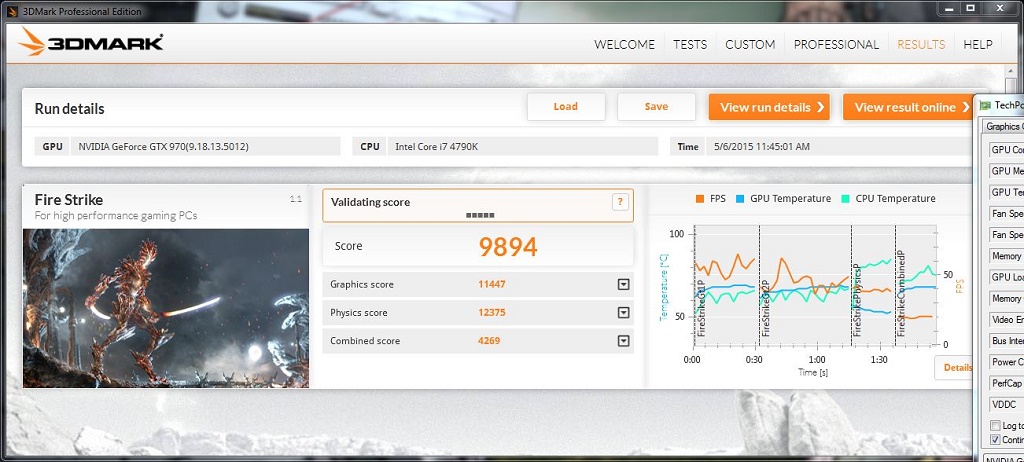The height and width of the screenshot is (462, 1024).
Task: Click View result online button
Action: coord(909,107)
